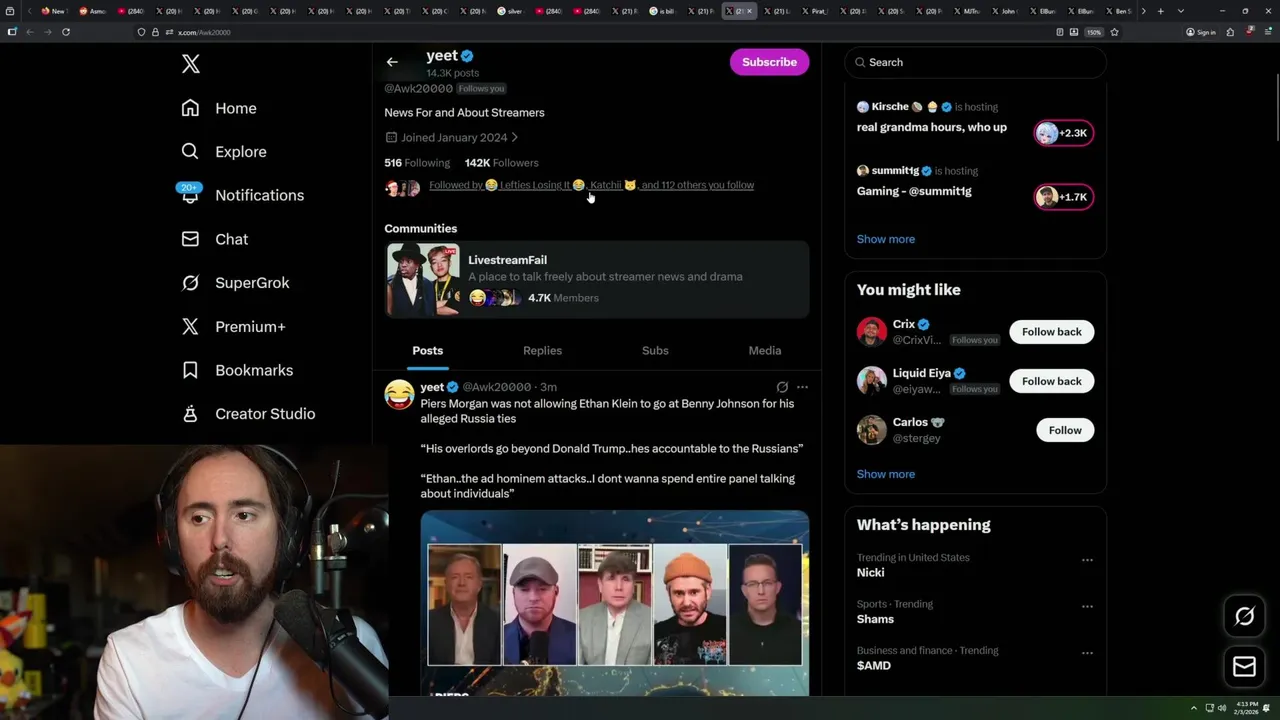This screenshot has height=720, width=1280.
Task: Click Show more under You might like
Action: pos(886,474)
